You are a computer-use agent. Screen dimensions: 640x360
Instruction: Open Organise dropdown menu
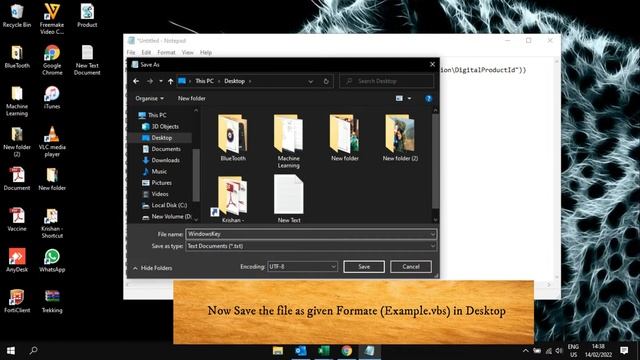(149, 98)
